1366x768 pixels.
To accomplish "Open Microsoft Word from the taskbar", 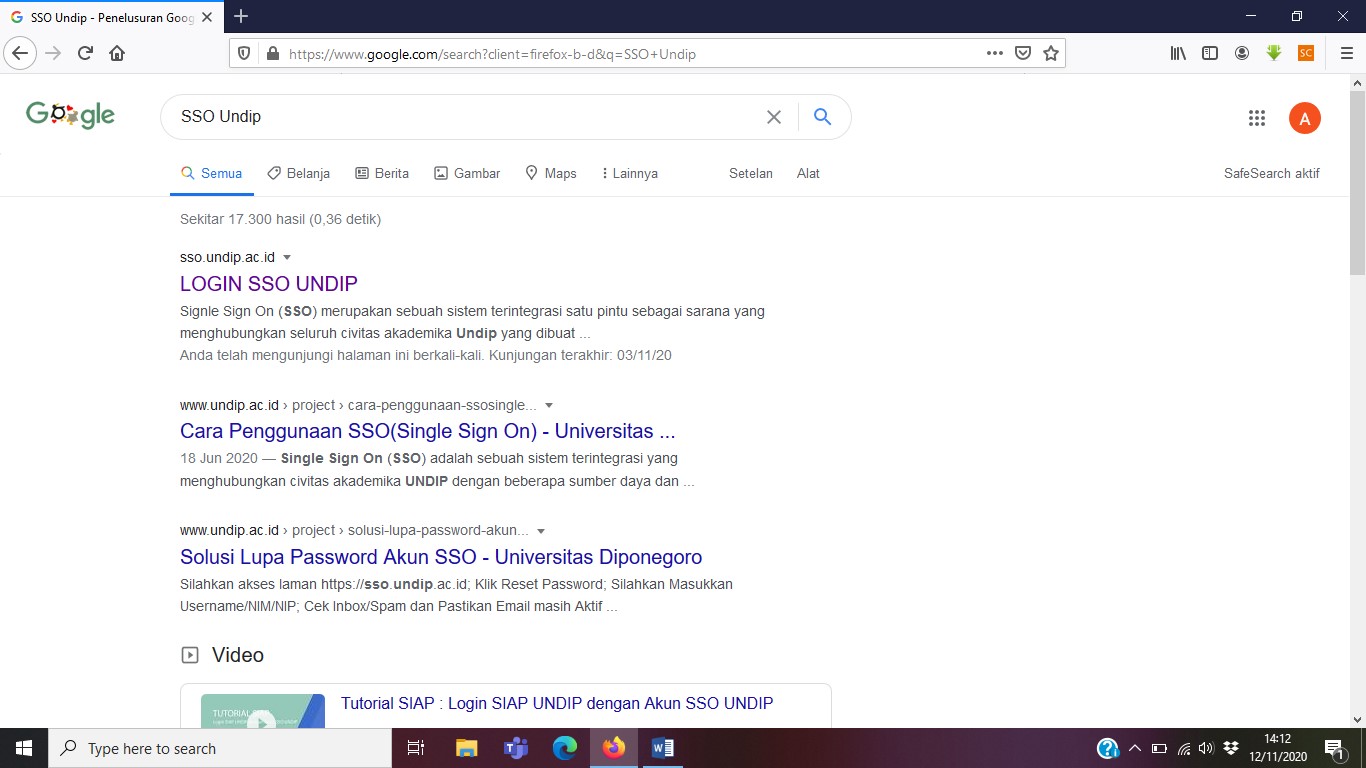I will [x=662, y=747].
